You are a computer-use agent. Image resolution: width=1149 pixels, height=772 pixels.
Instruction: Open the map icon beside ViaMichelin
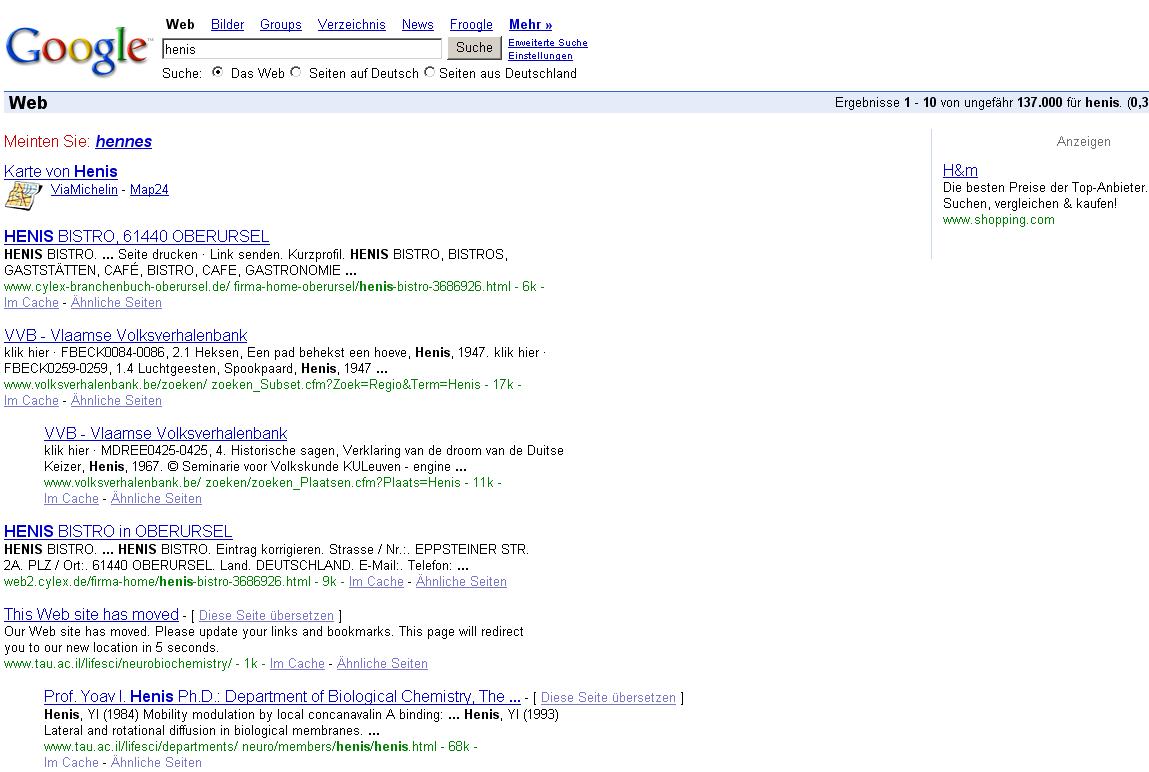pos(23,196)
